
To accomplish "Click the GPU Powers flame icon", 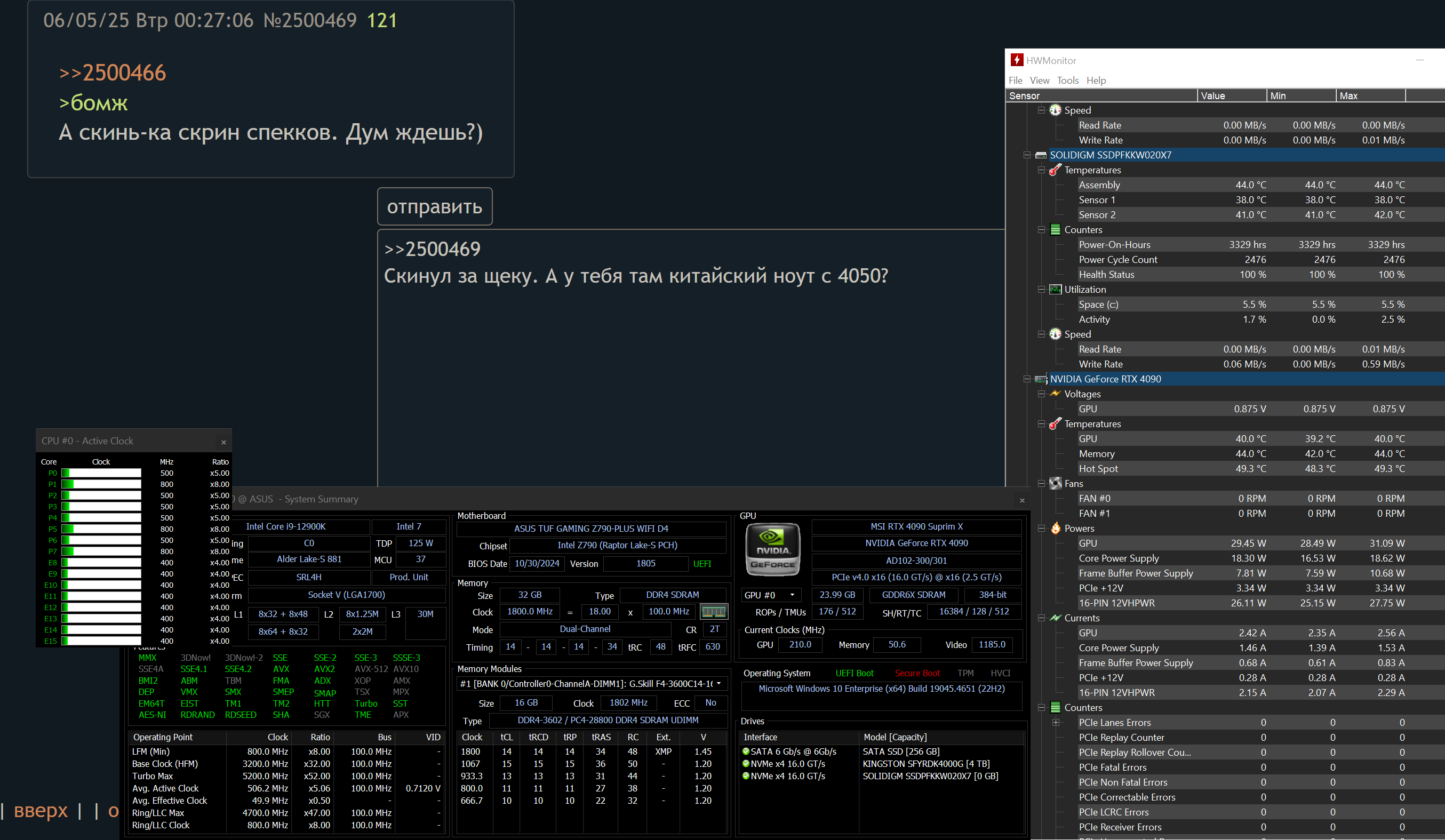I will point(1055,529).
